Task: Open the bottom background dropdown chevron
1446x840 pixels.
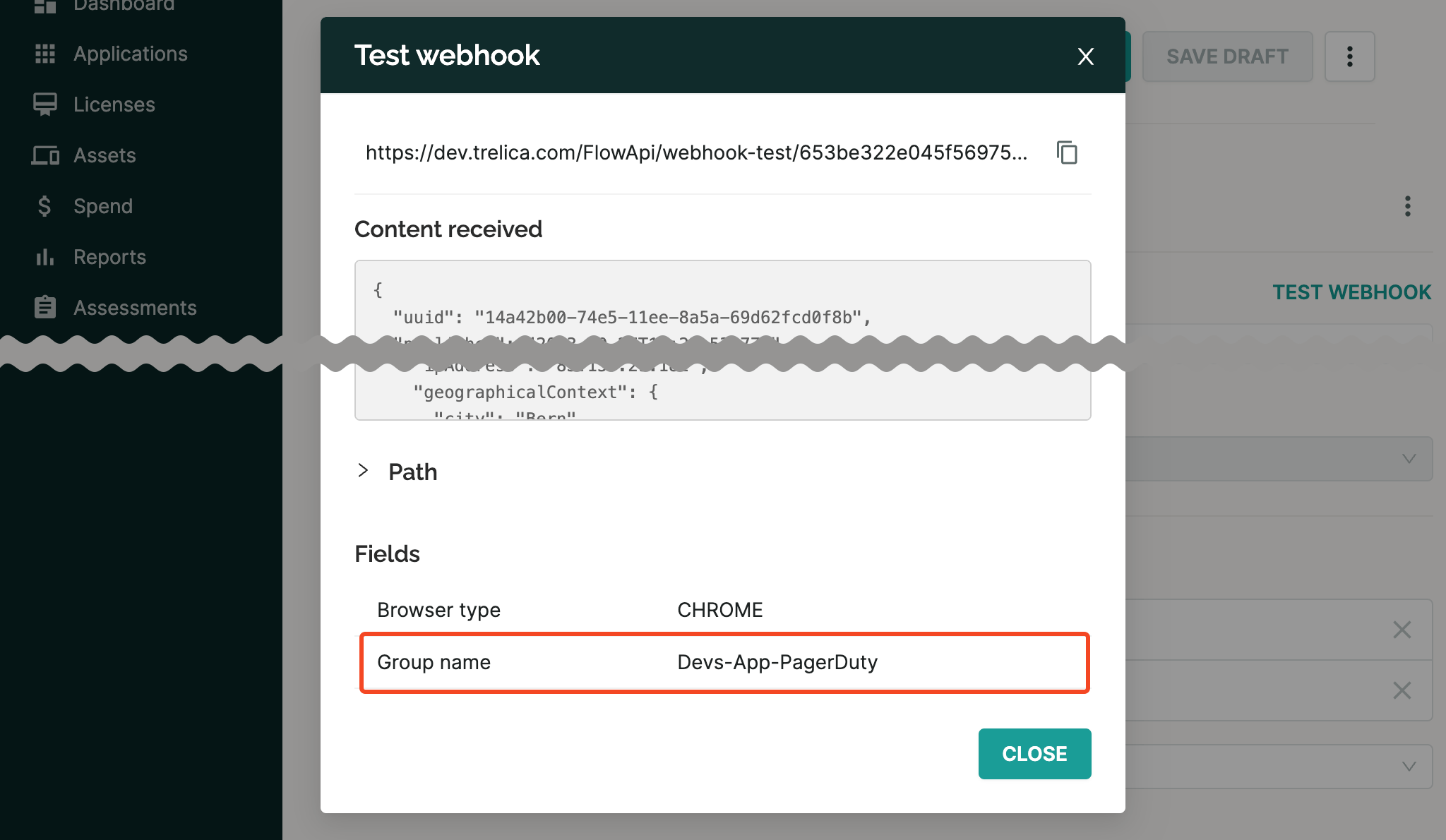Action: [1409, 767]
